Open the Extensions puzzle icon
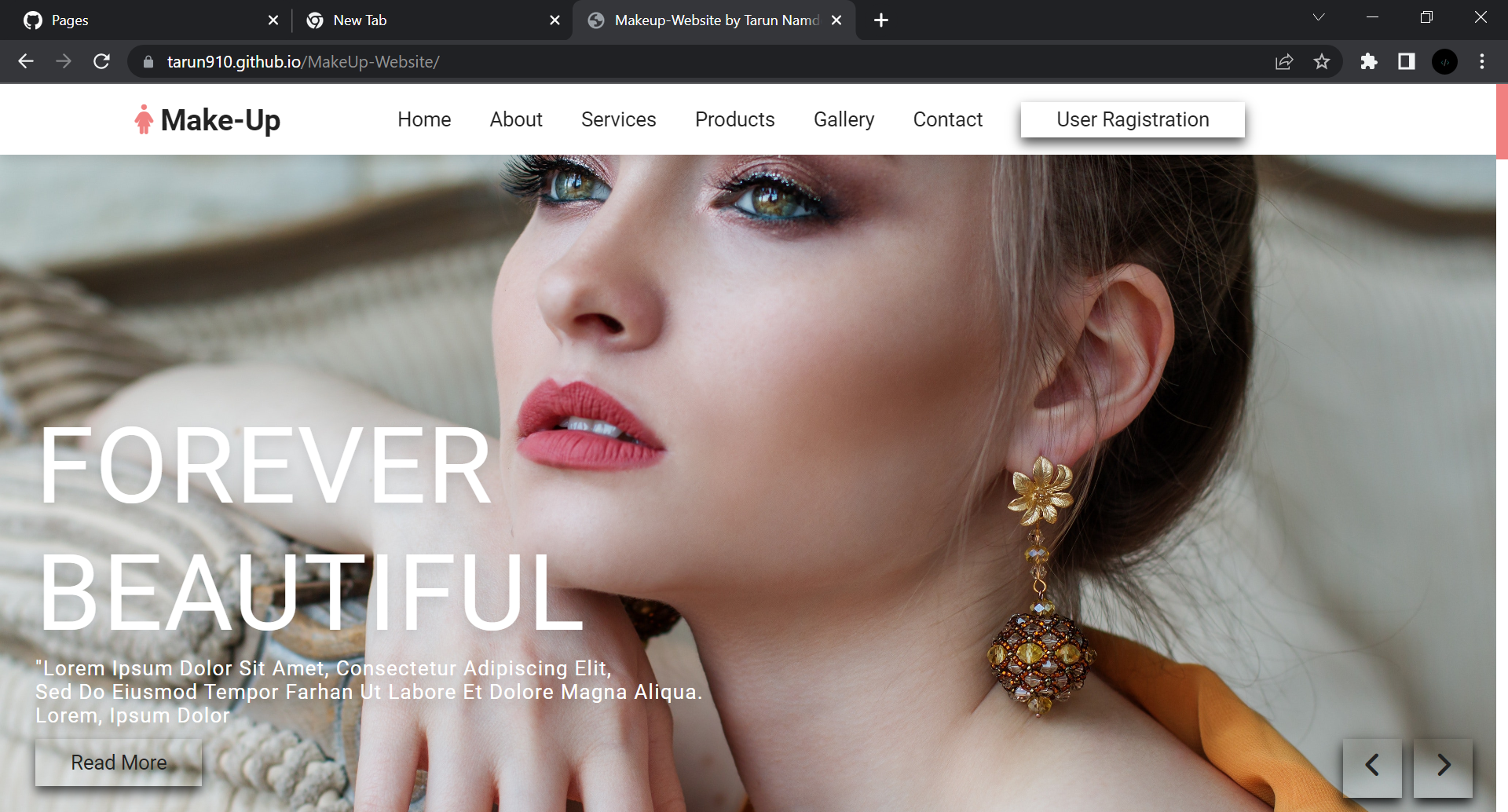This screenshot has height=812, width=1508. (x=1369, y=61)
